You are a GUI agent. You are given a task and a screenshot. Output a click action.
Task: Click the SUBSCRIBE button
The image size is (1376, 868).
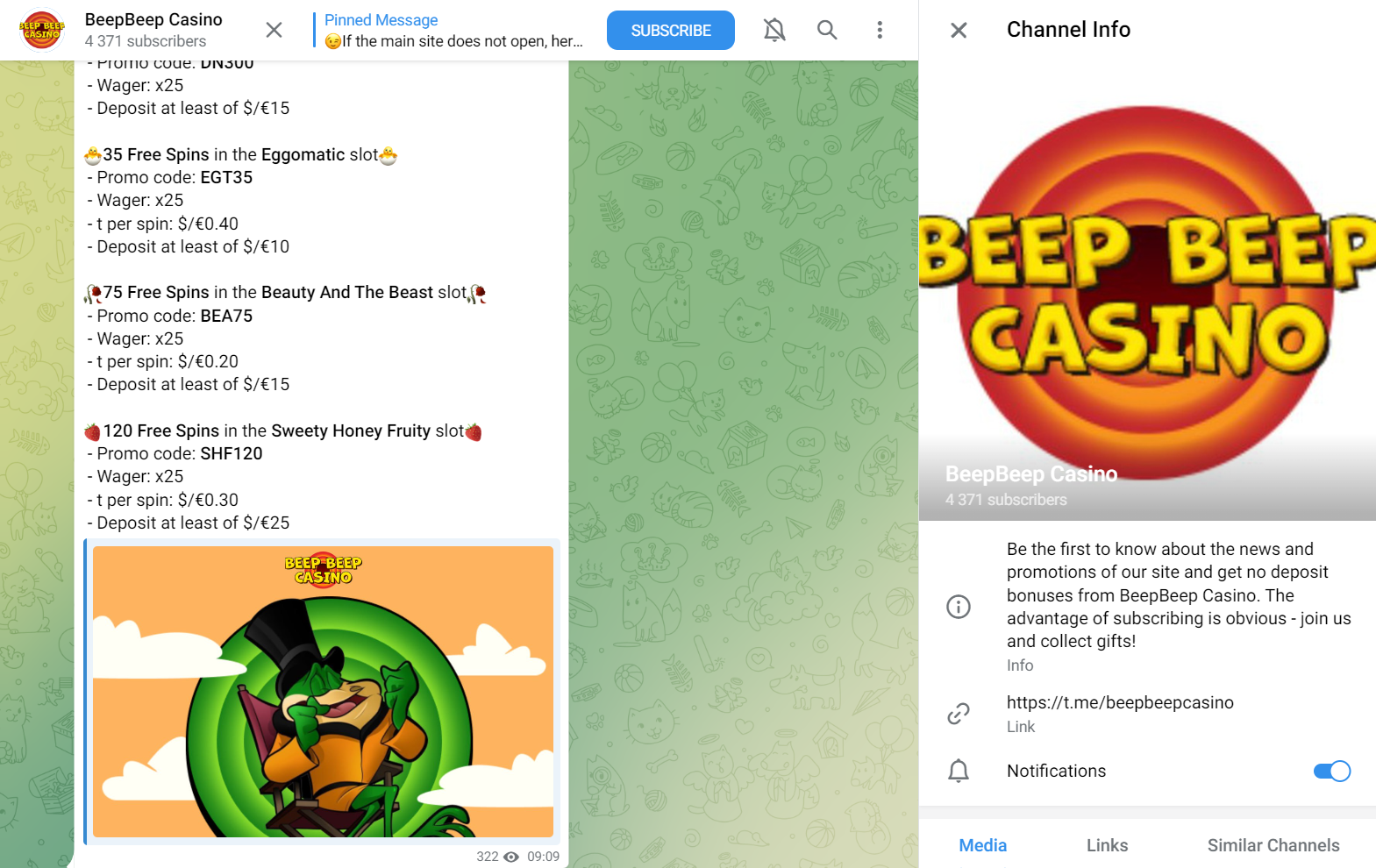pos(671,30)
